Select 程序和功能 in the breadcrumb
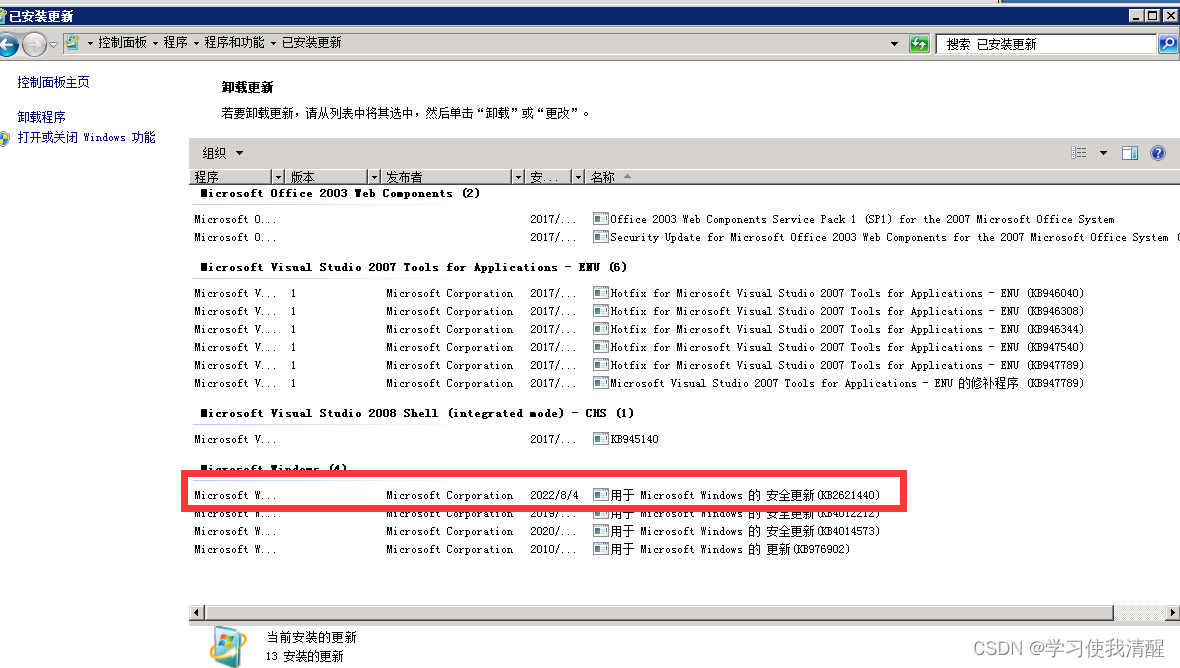 tap(234, 43)
